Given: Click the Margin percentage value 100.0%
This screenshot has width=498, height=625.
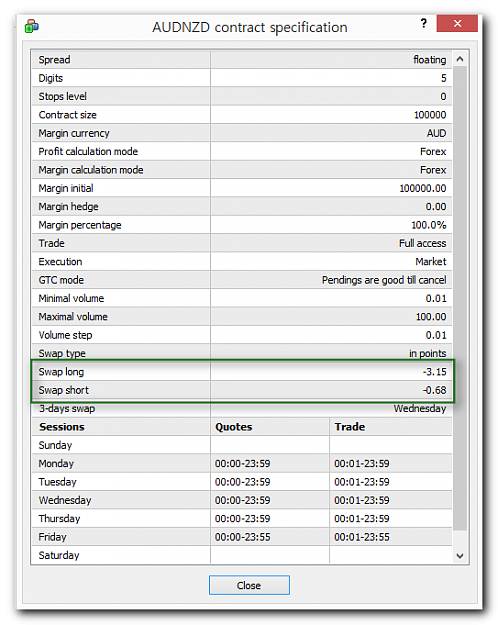Looking at the screenshot, I should [429, 225].
